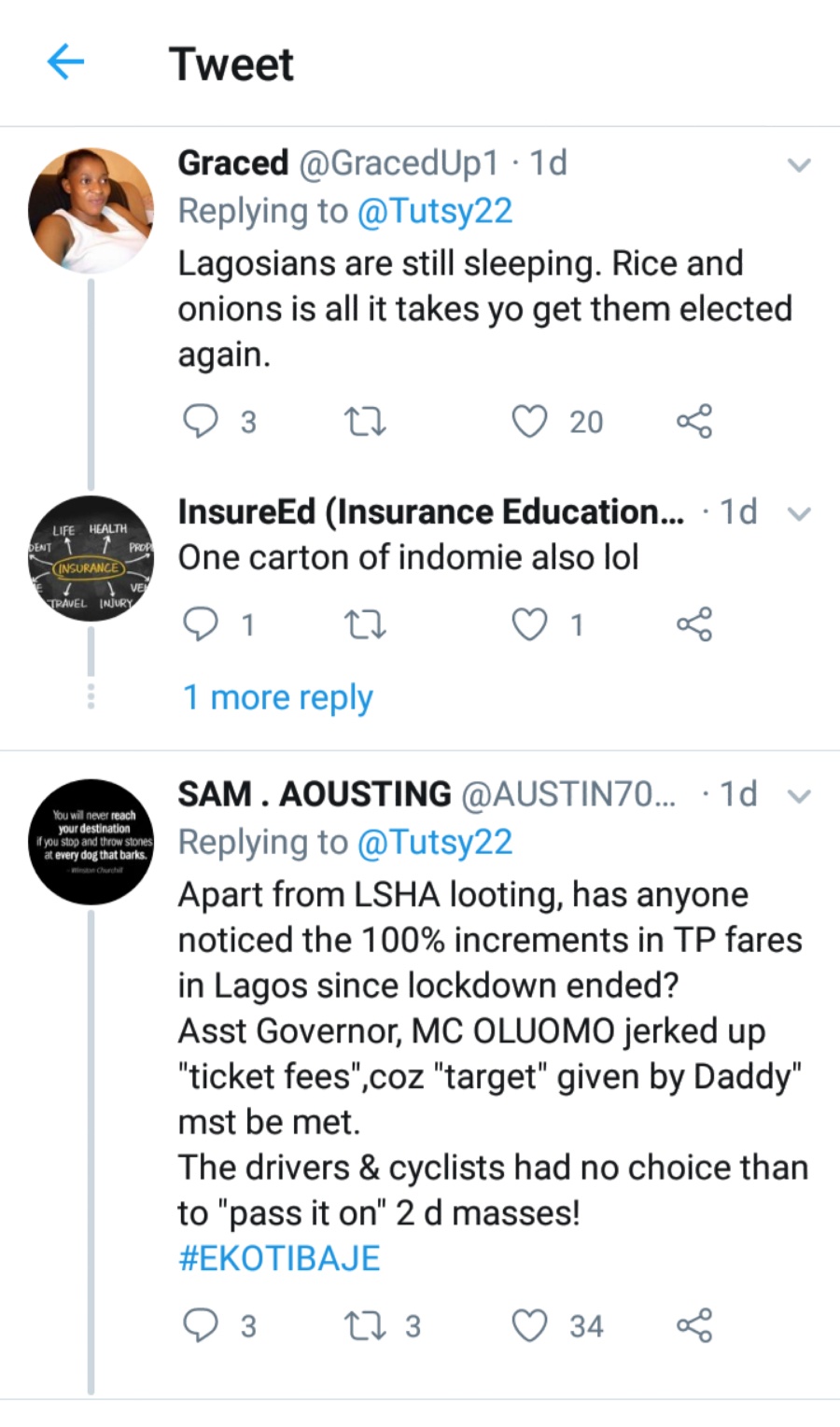Open the #EKOTIBAJE hashtag

[279, 1258]
